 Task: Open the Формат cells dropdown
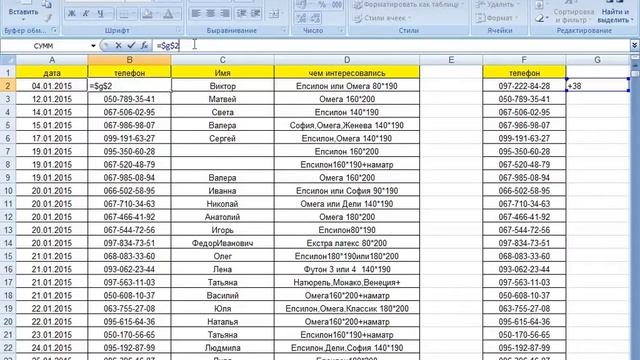(x=497, y=18)
